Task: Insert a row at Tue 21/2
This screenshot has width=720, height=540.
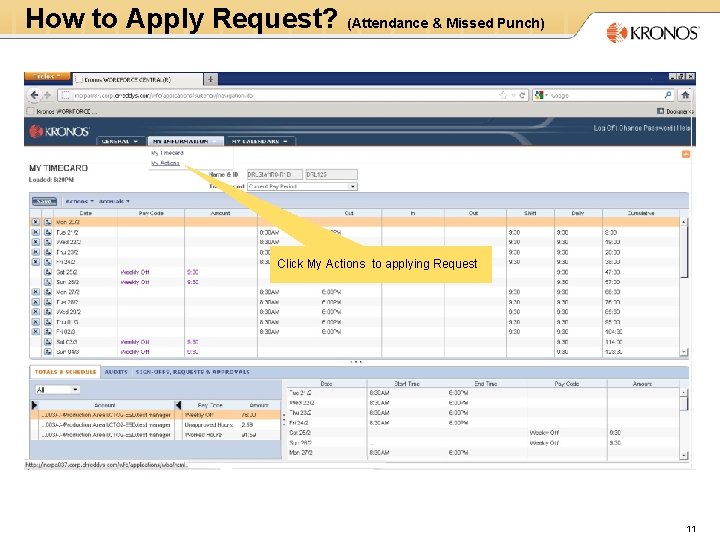Action: [48, 232]
